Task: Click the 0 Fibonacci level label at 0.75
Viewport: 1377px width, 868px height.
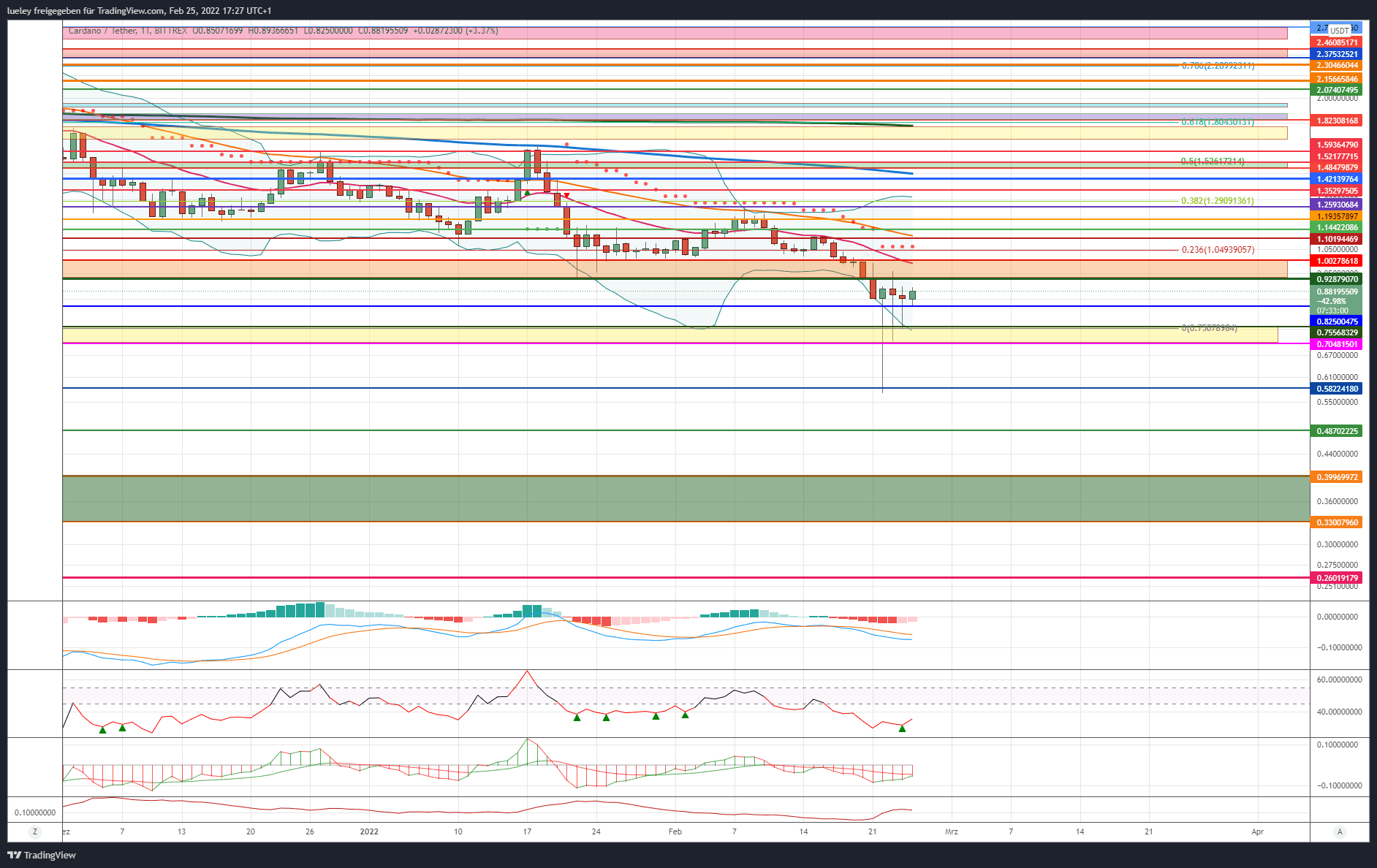Action: tap(1210, 328)
